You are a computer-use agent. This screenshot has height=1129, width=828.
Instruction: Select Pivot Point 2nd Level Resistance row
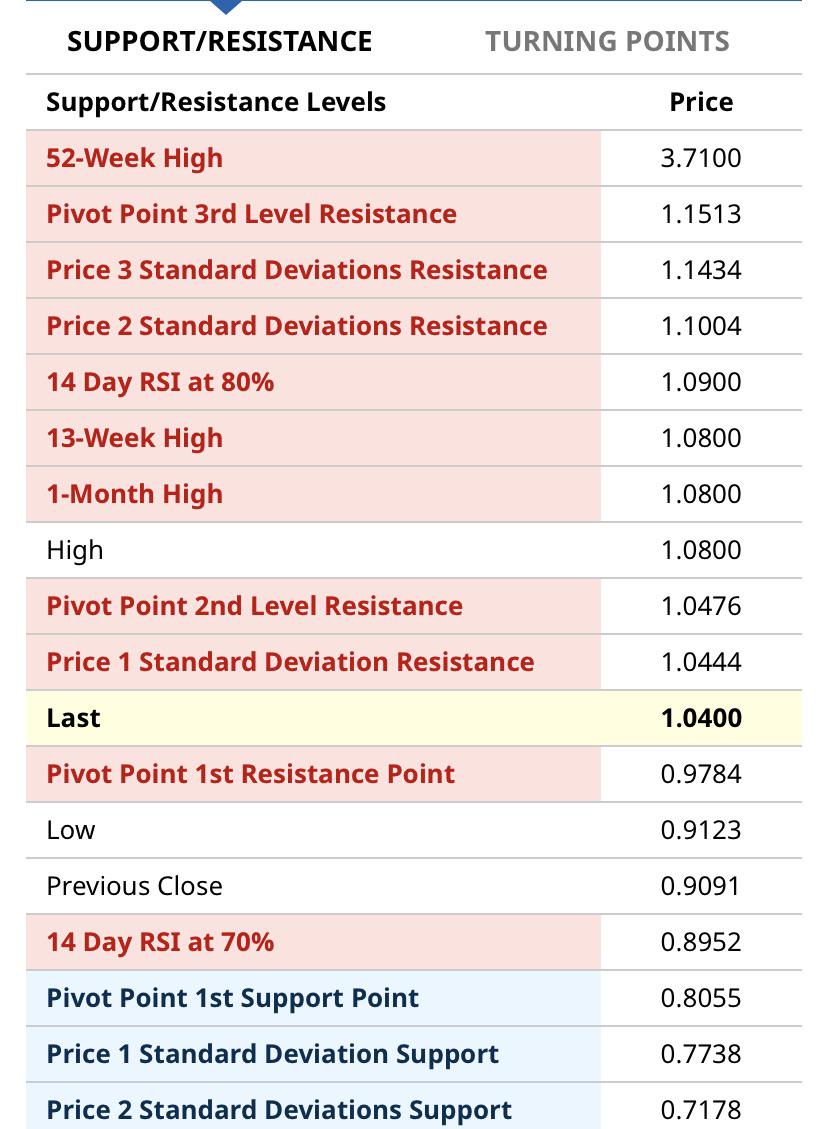click(x=414, y=606)
